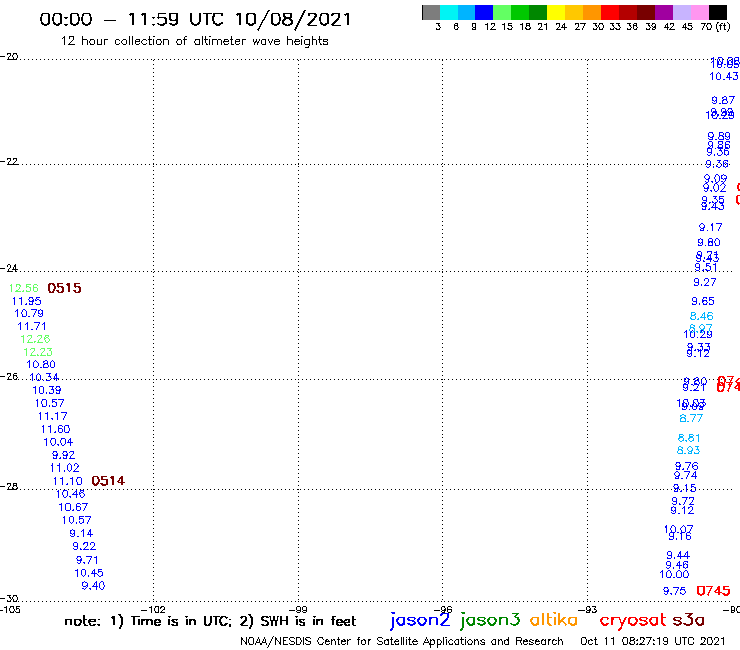The height and width of the screenshot is (650, 740).
Task: Select the green 12.56 wave height value
Action: coord(24,288)
